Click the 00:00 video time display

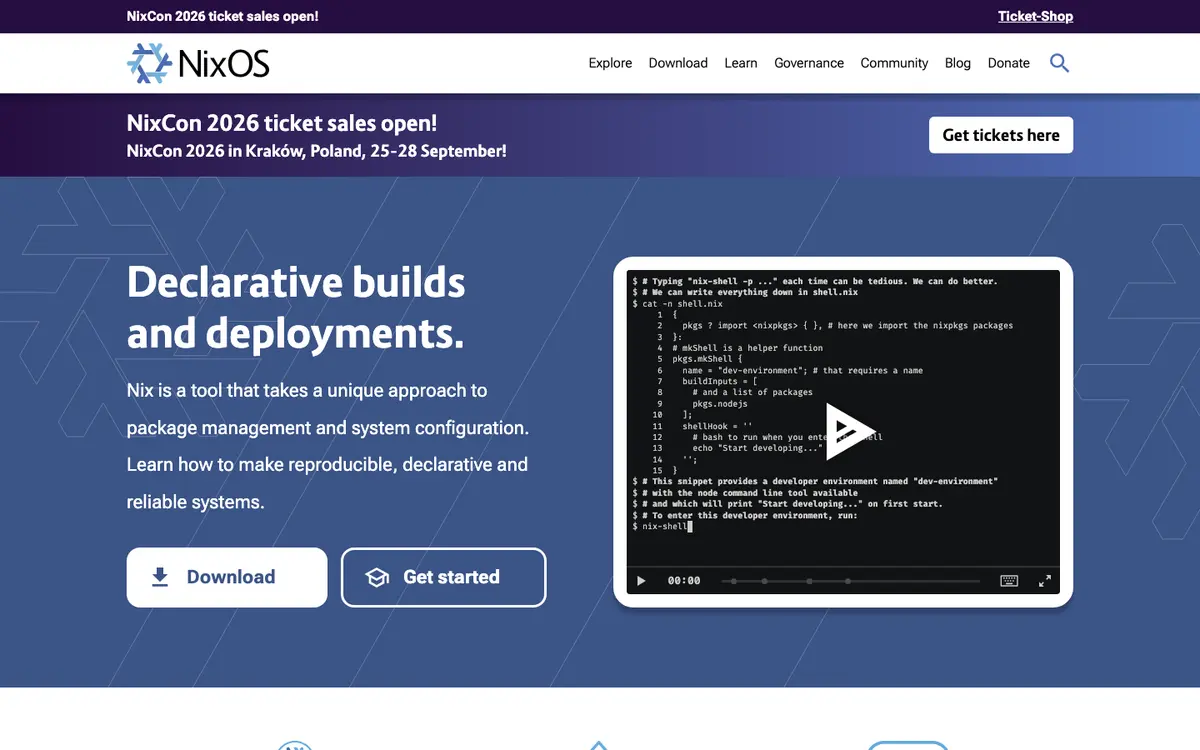684,580
